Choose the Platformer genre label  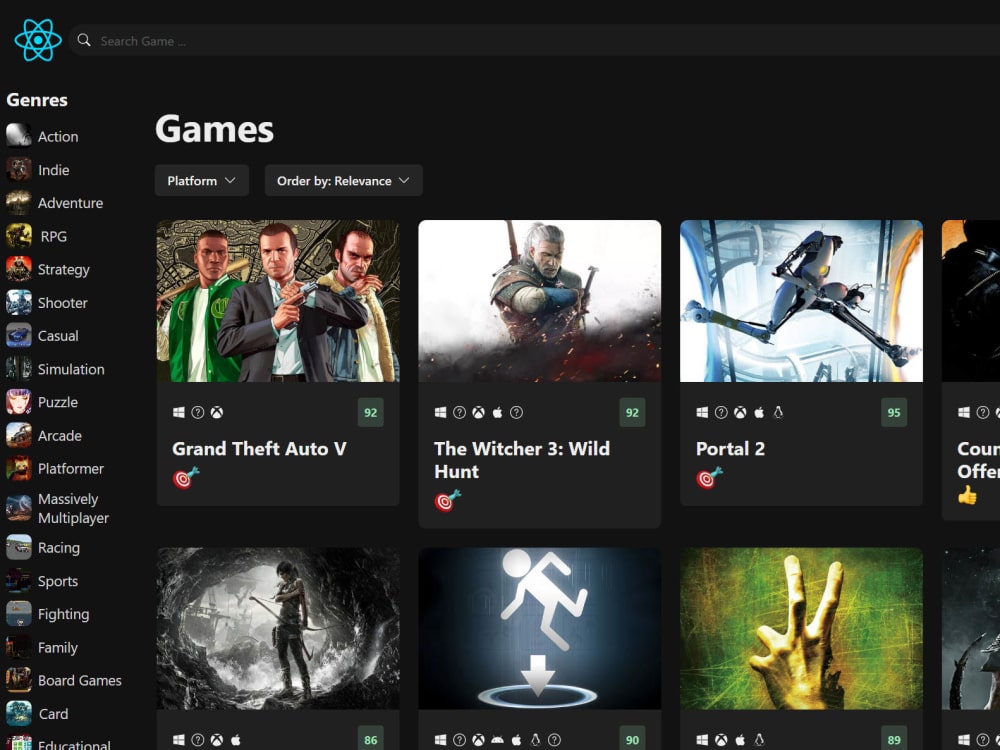pos(70,469)
